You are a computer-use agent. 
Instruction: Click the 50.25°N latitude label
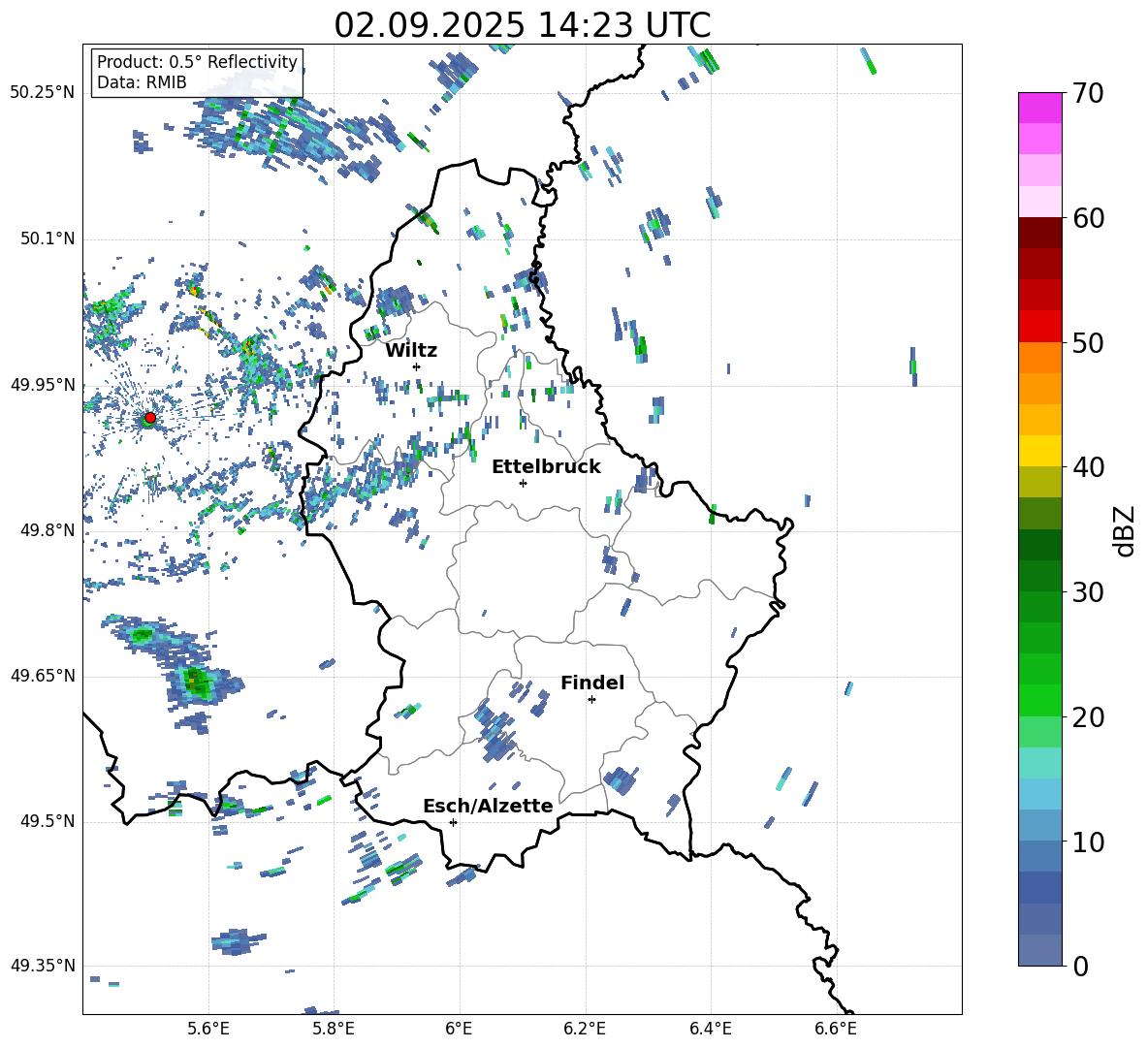[x=43, y=93]
